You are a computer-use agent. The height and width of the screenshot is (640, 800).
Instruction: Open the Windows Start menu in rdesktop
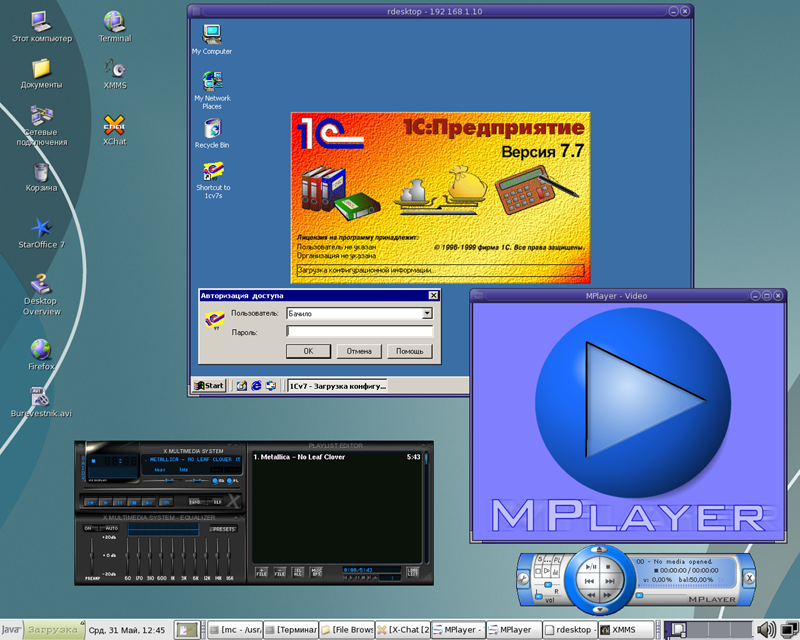[210, 385]
